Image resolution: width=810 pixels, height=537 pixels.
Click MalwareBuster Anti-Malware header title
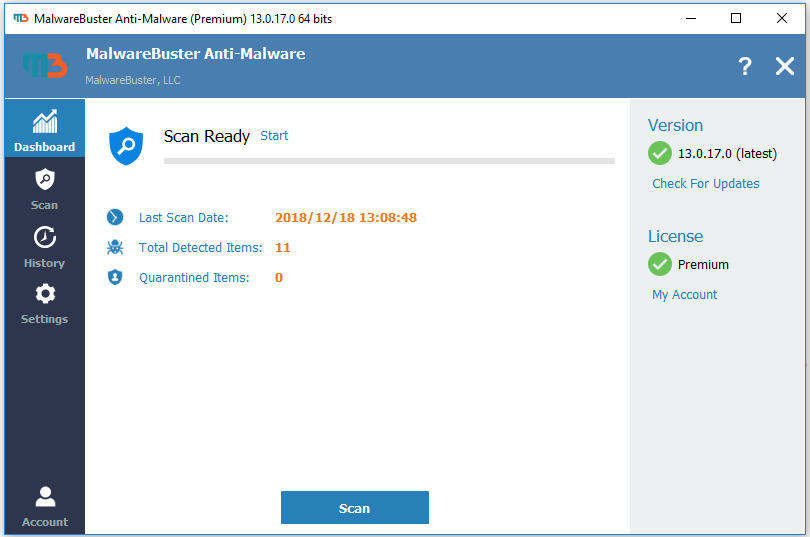tap(195, 54)
